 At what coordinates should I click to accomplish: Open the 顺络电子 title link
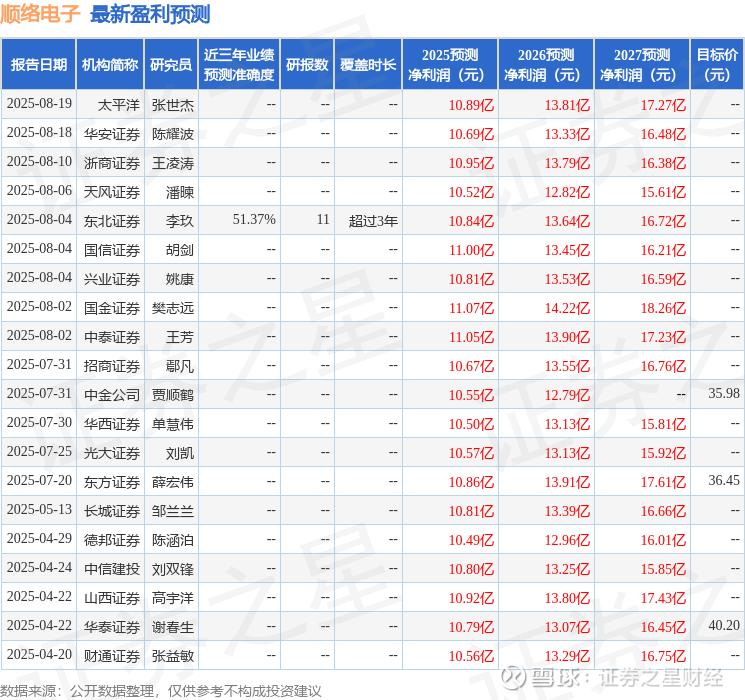[x=40, y=14]
